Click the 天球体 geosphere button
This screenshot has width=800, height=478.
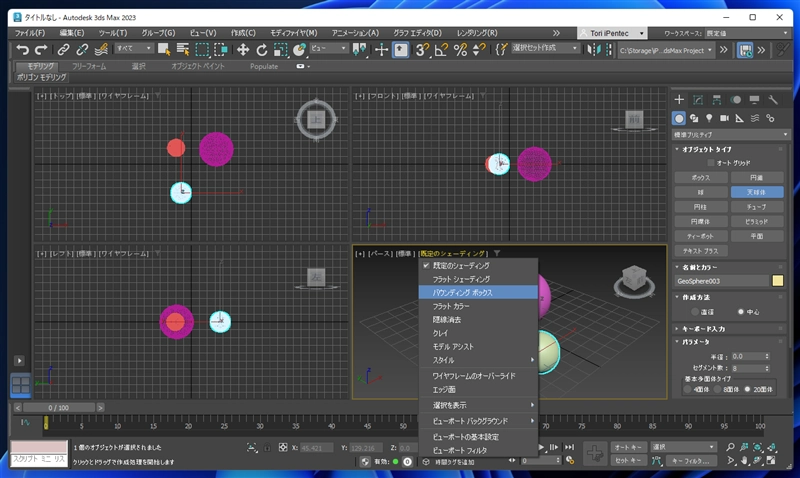tap(757, 192)
